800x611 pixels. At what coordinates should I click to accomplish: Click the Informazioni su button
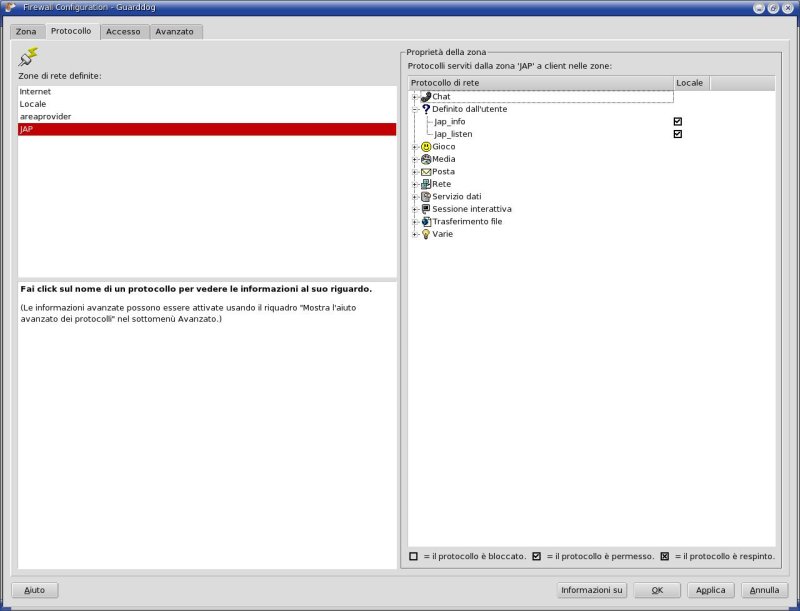tap(592, 590)
